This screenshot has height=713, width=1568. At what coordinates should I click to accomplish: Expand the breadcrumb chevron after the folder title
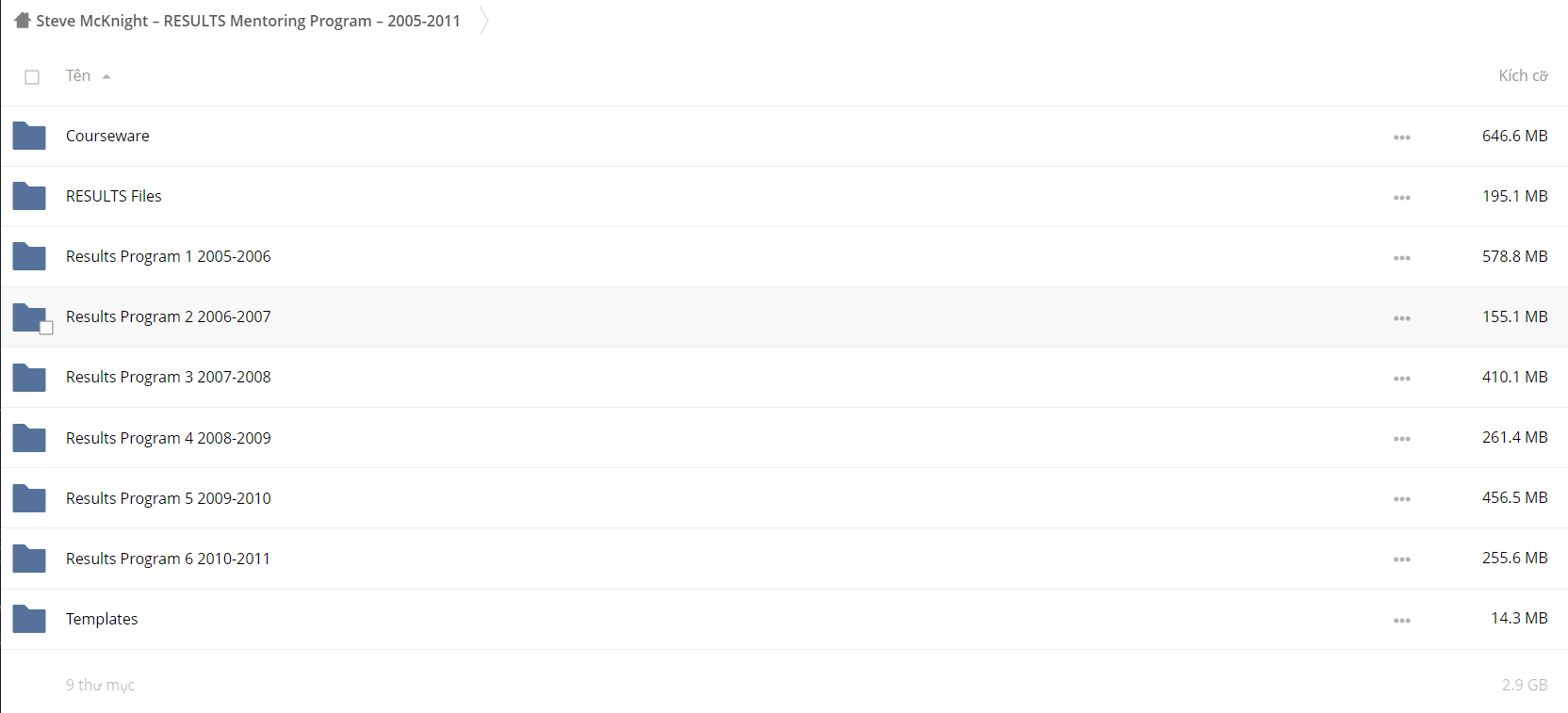tap(483, 21)
